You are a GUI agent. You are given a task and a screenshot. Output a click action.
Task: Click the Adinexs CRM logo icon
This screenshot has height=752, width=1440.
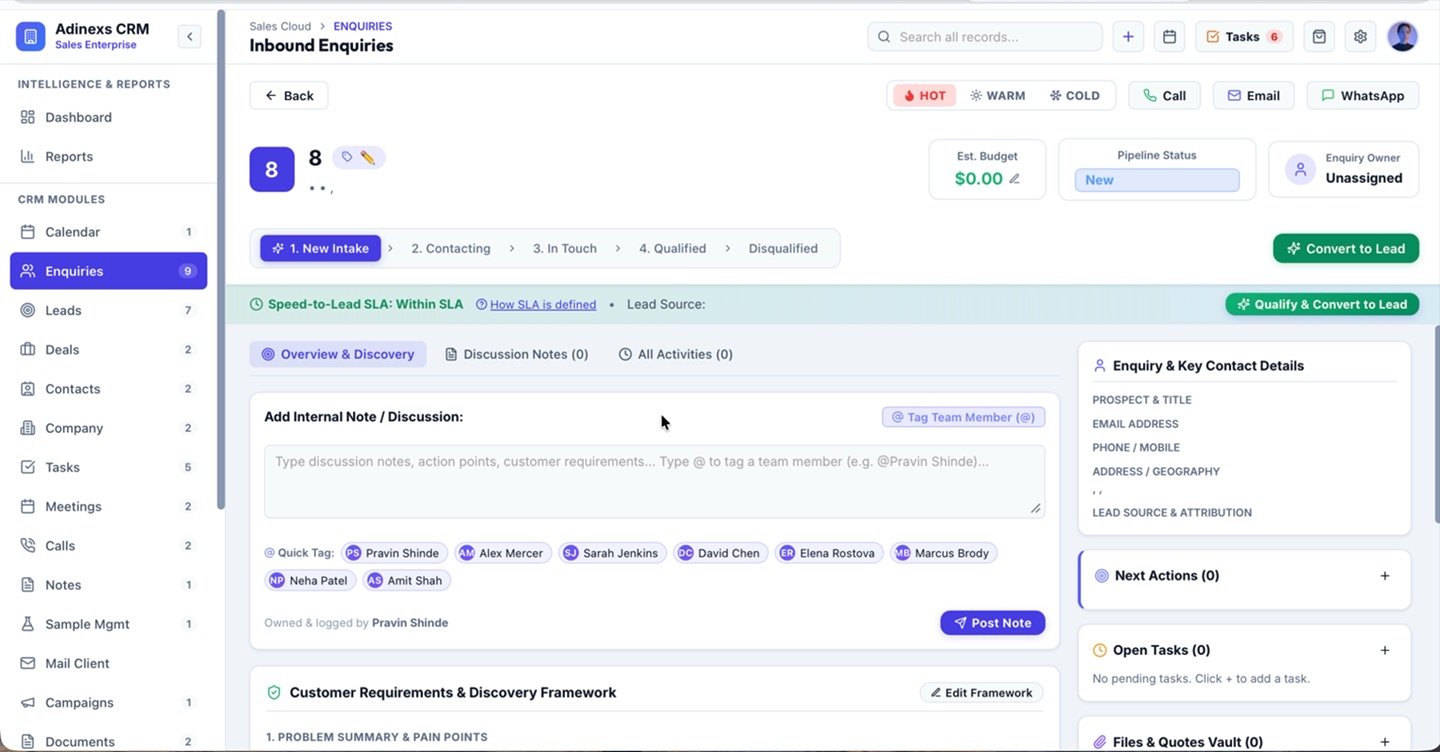(31, 37)
